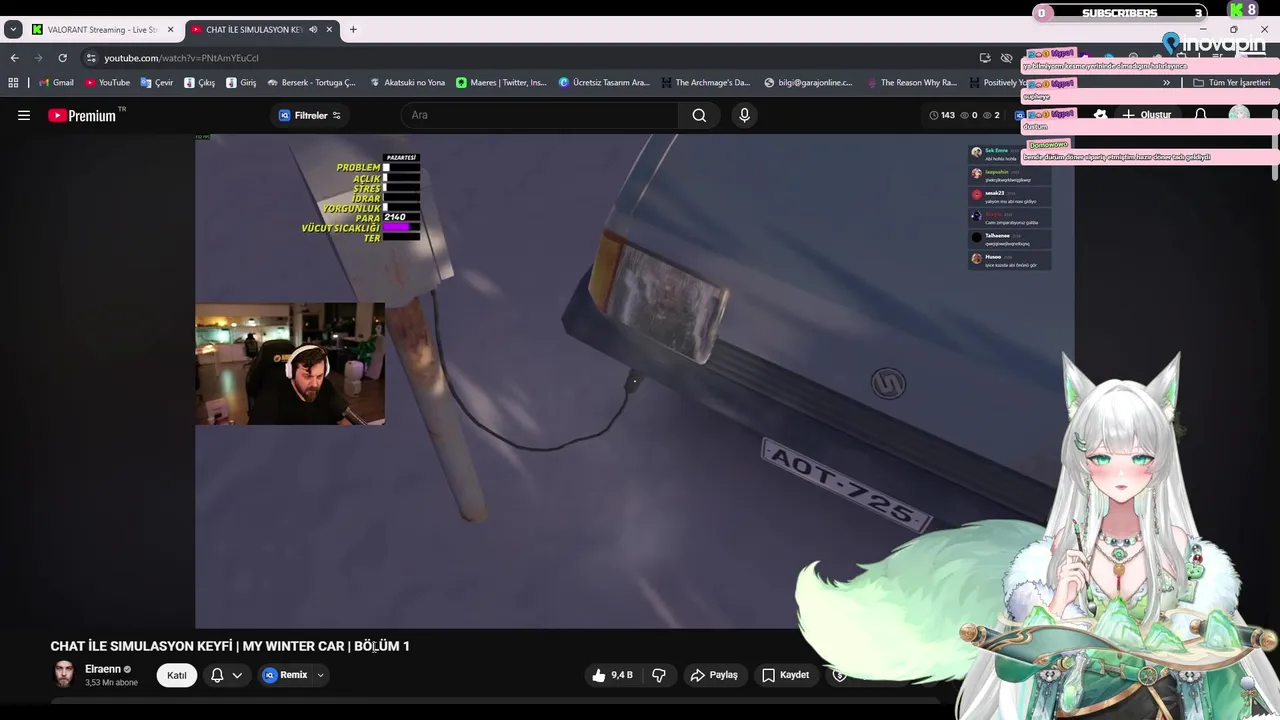Image resolution: width=1280 pixels, height=720 pixels.
Task: Click the screen cast icon in address bar
Action: click(985, 58)
